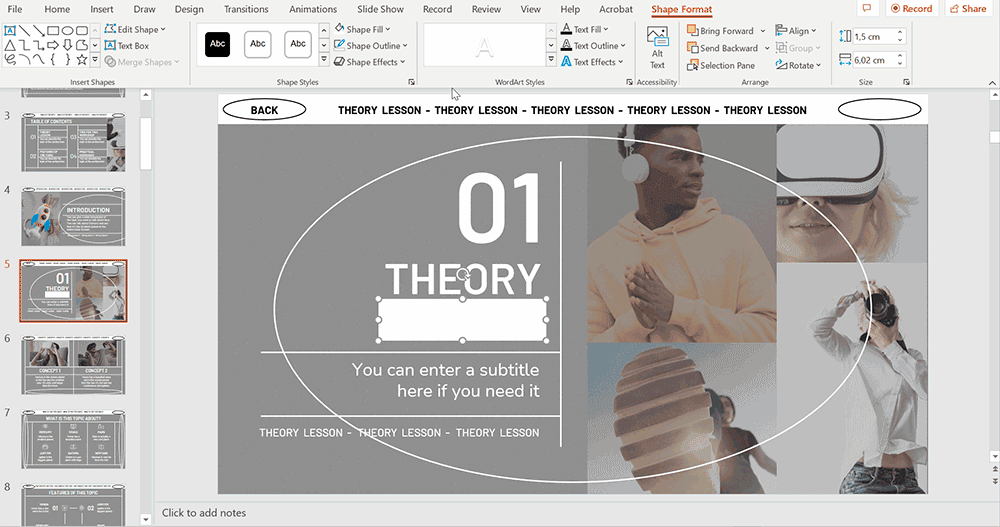This screenshot has width=1000, height=527.
Task: Select slide 6 thumbnail
Action: click(x=74, y=367)
